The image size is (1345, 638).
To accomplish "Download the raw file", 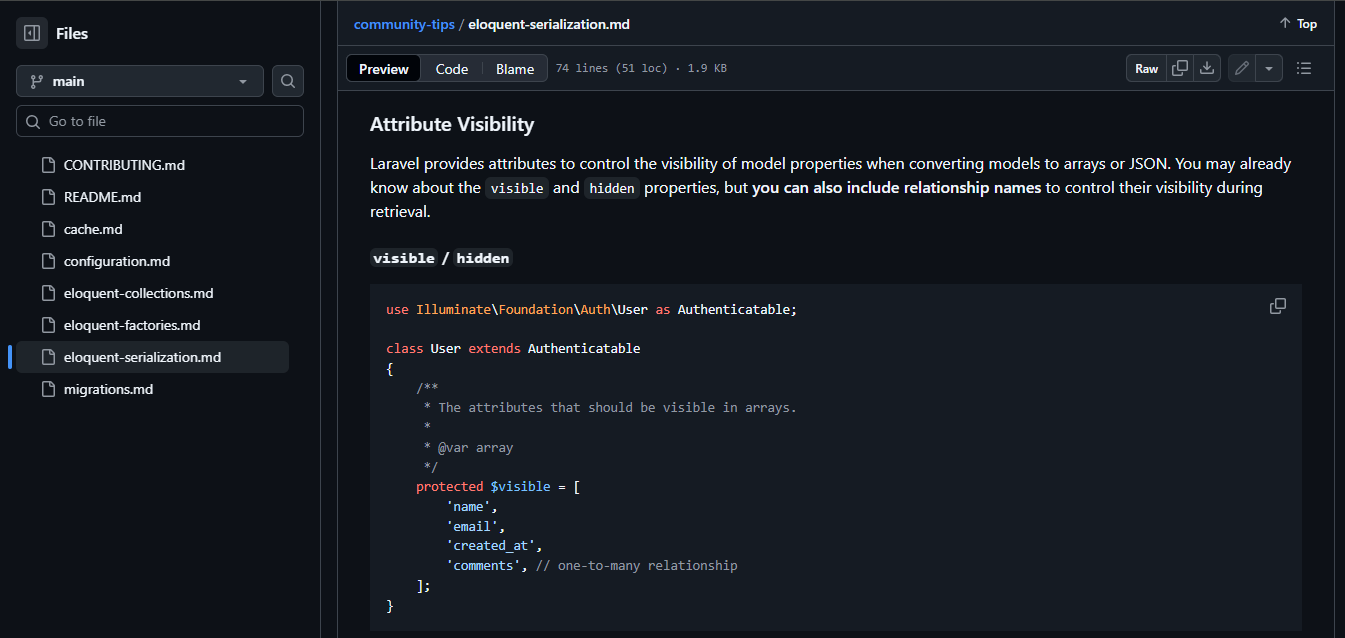I will (1207, 68).
